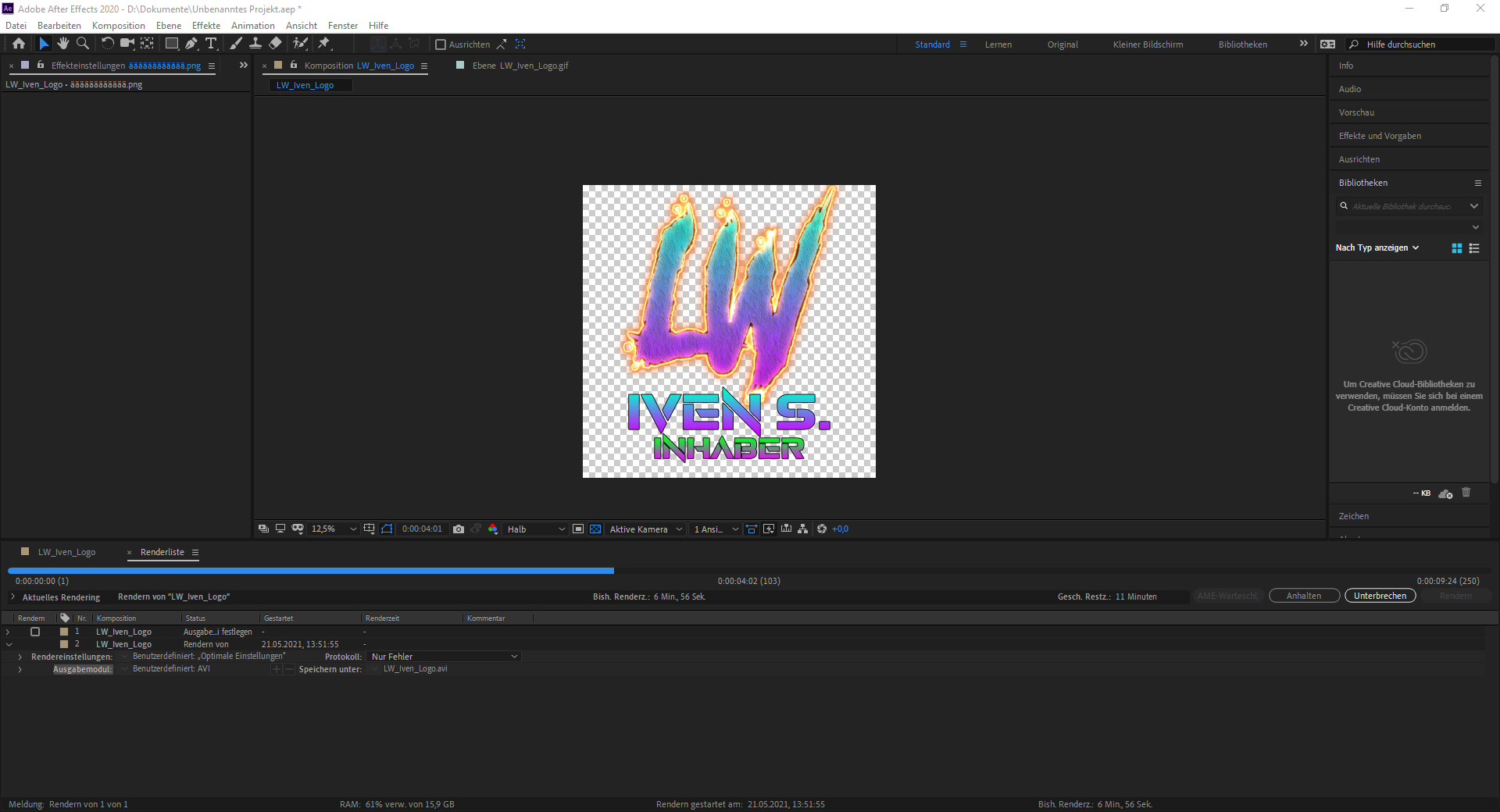Click the Unterbrechen button

[x=1380, y=596]
